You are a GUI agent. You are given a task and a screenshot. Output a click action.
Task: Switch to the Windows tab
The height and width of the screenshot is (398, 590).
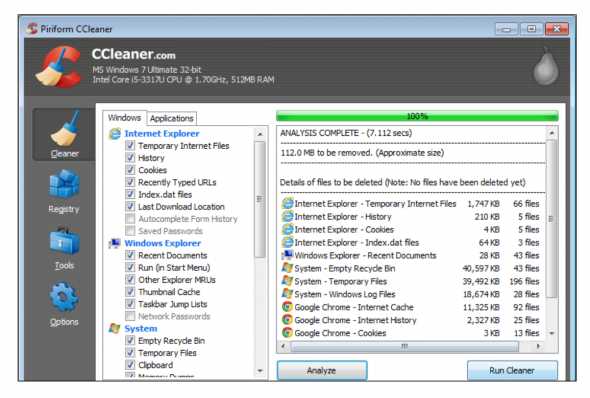pyautogui.click(x=124, y=118)
